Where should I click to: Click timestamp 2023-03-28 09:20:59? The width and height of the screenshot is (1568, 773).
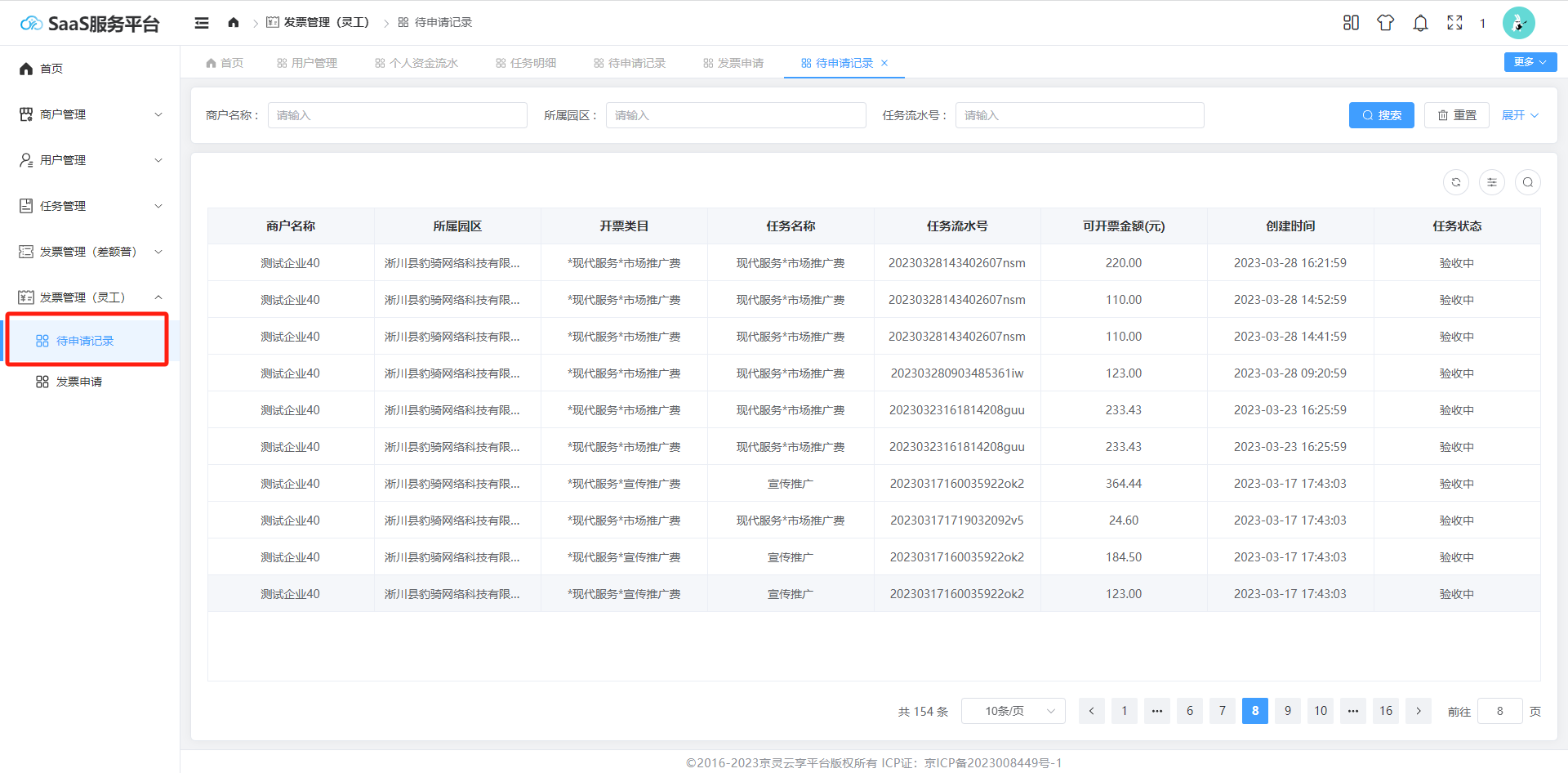[x=1290, y=373]
